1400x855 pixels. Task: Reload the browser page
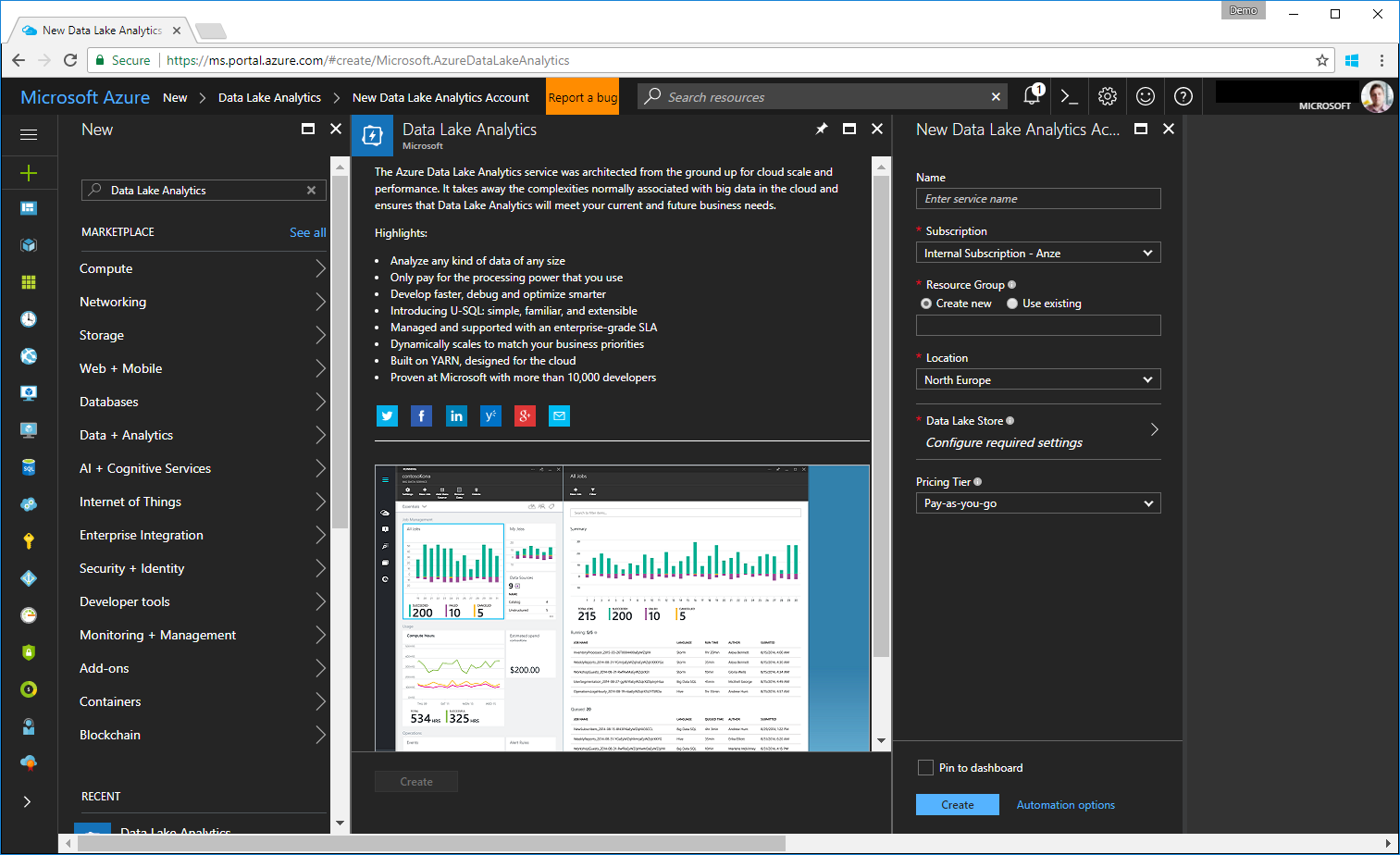(x=70, y=60)
